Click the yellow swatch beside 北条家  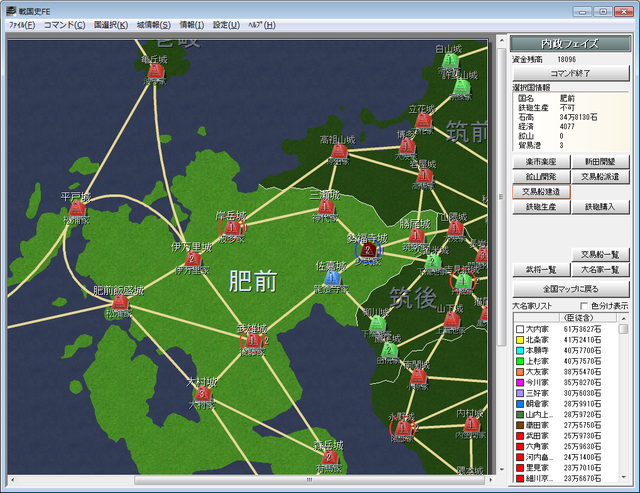coord(520,340)
